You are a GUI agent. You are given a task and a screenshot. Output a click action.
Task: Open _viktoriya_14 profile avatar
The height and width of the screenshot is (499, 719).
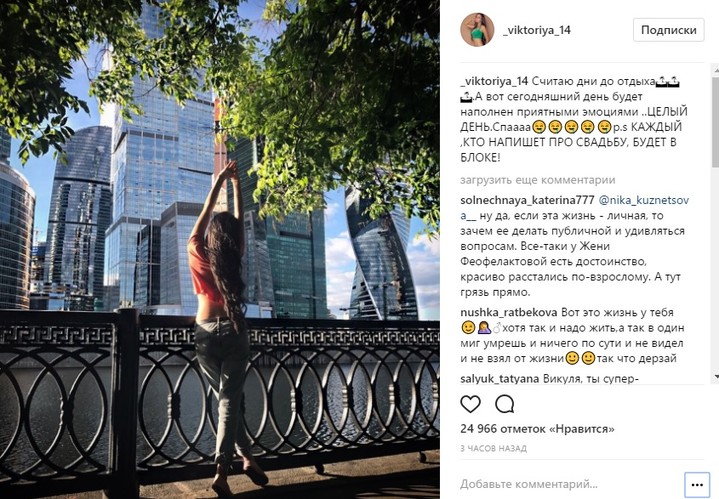click(477, 30)
